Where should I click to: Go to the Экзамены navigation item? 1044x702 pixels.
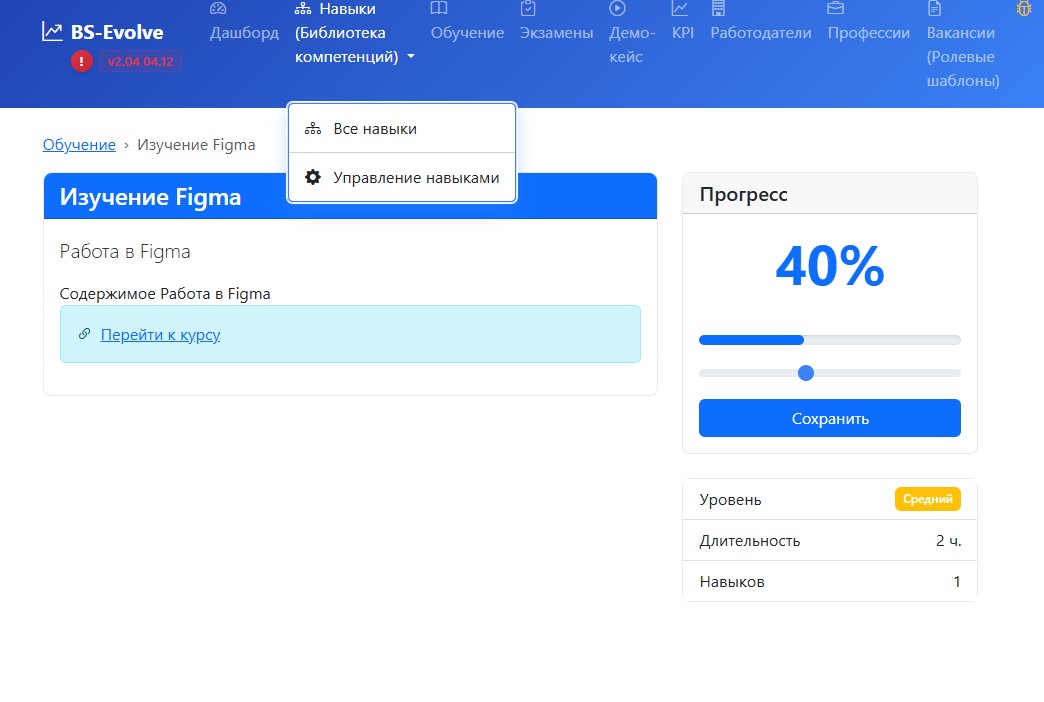[557, 33]
